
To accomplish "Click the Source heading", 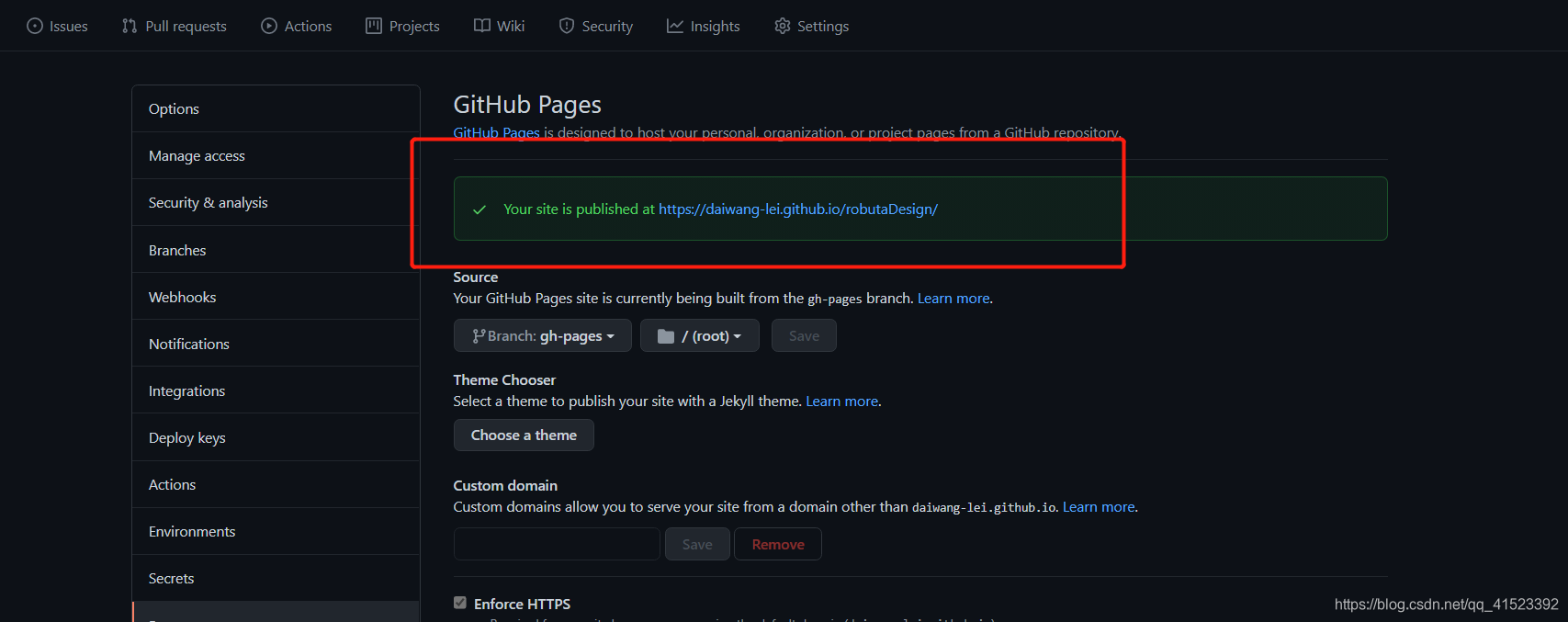I will (476, 277).
